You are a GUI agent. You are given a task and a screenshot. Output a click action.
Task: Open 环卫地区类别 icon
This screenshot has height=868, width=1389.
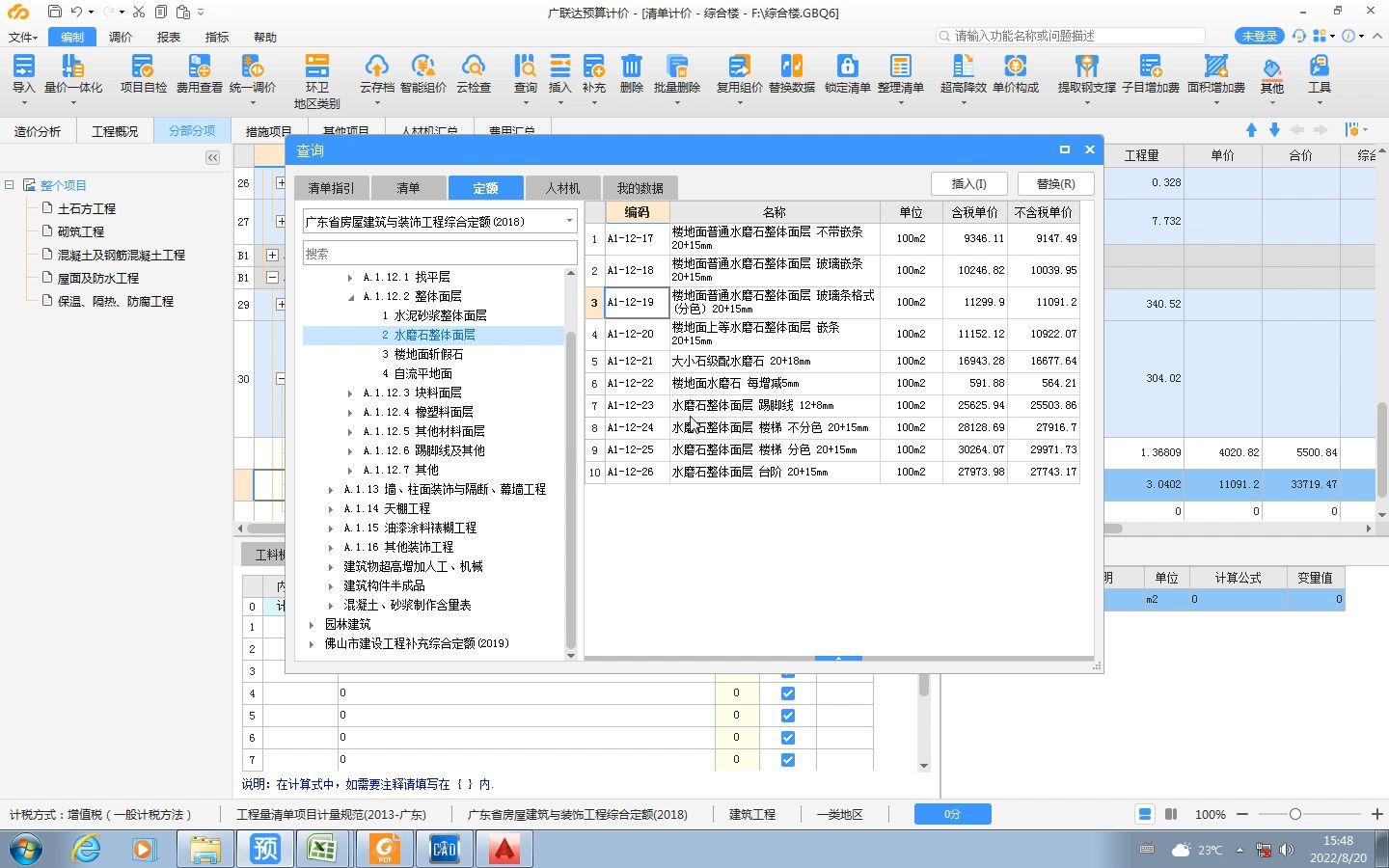(x=316, y=80)
